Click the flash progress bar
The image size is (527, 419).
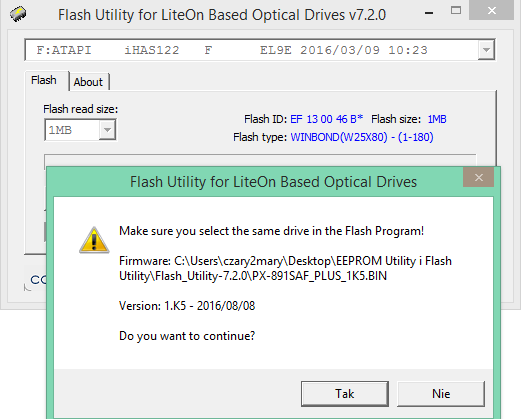[x=260, y=160]
